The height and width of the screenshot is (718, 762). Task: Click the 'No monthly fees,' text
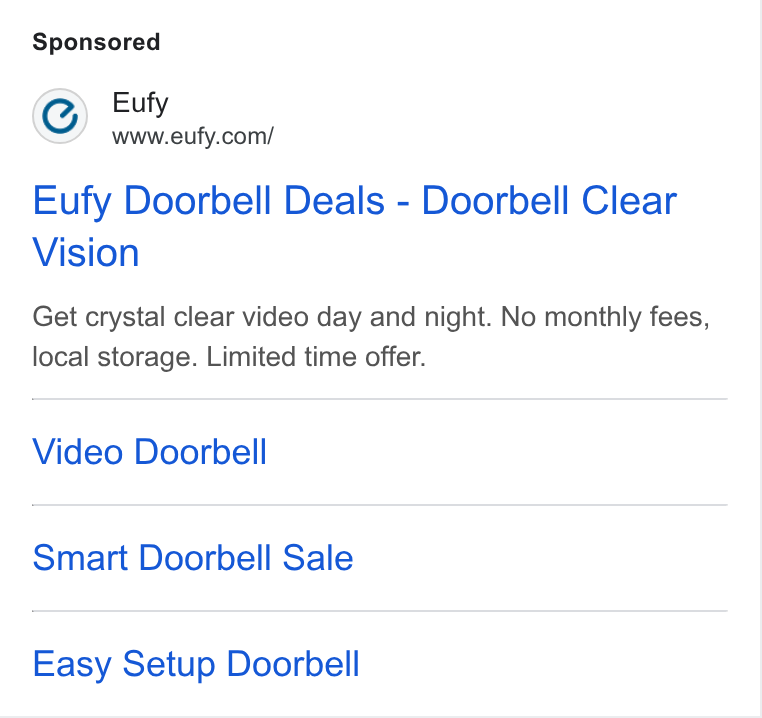606,317
